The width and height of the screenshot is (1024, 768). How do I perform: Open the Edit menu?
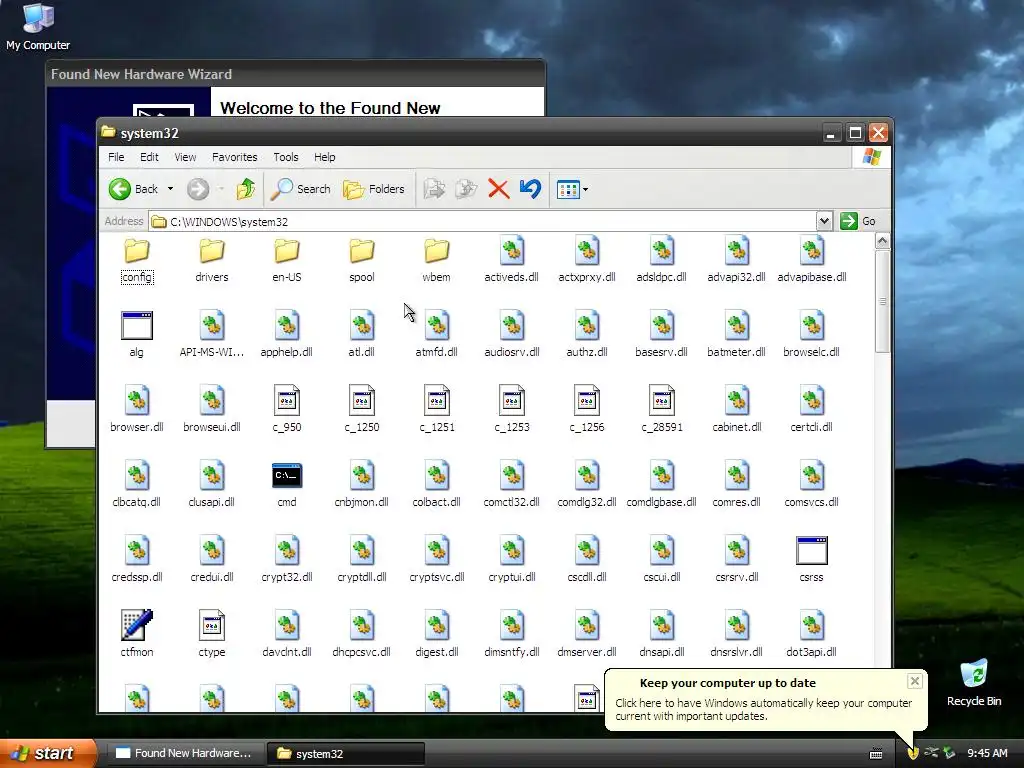pos(149,157)
